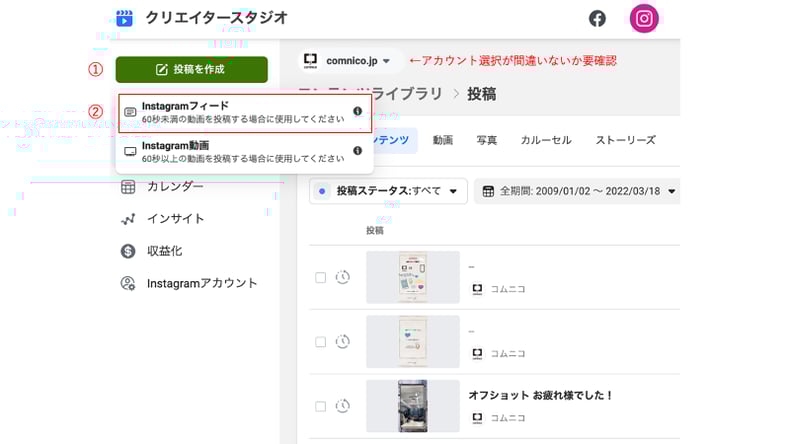Open the 全期間 date range dropdown
The image size is (790, 444).
(x=577, y=191)
